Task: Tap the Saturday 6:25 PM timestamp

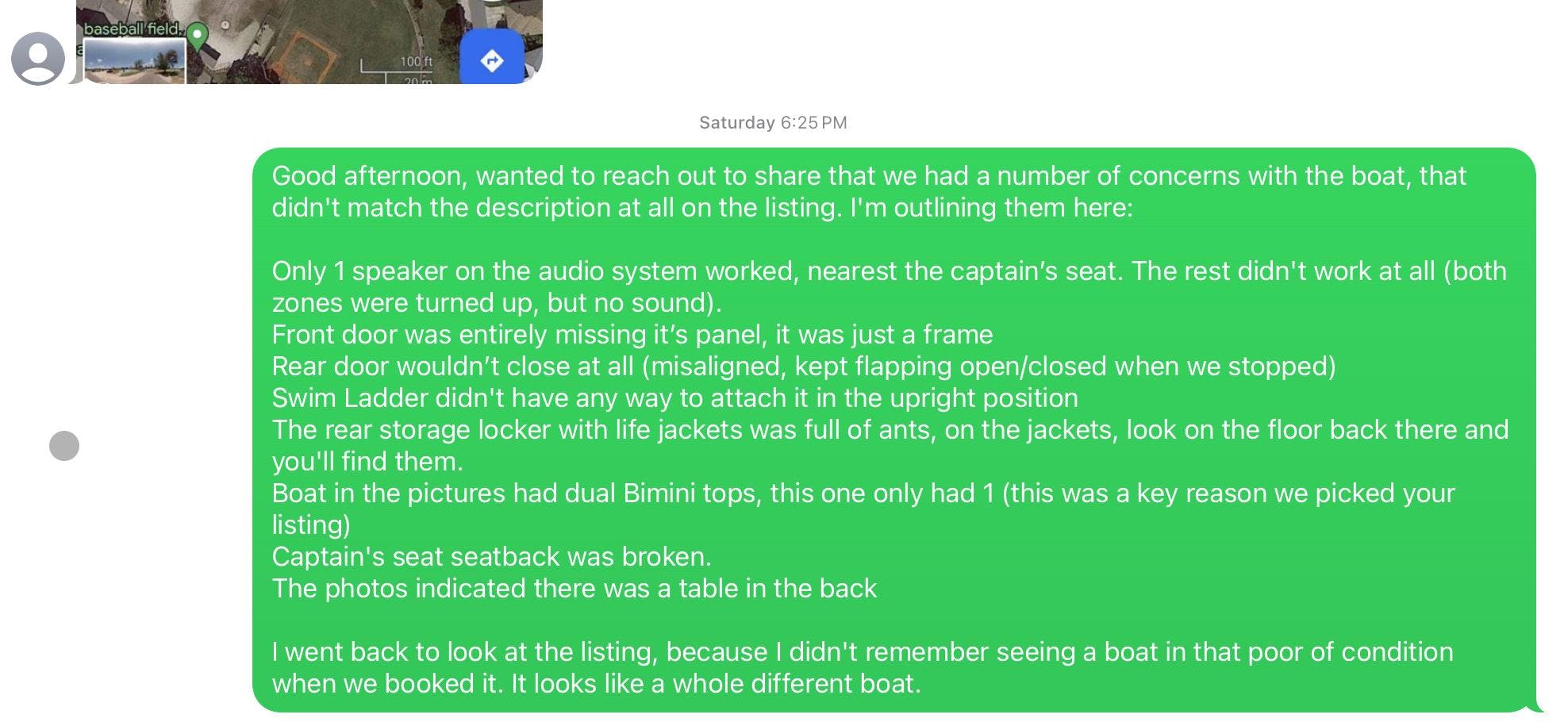Action: 773,123
